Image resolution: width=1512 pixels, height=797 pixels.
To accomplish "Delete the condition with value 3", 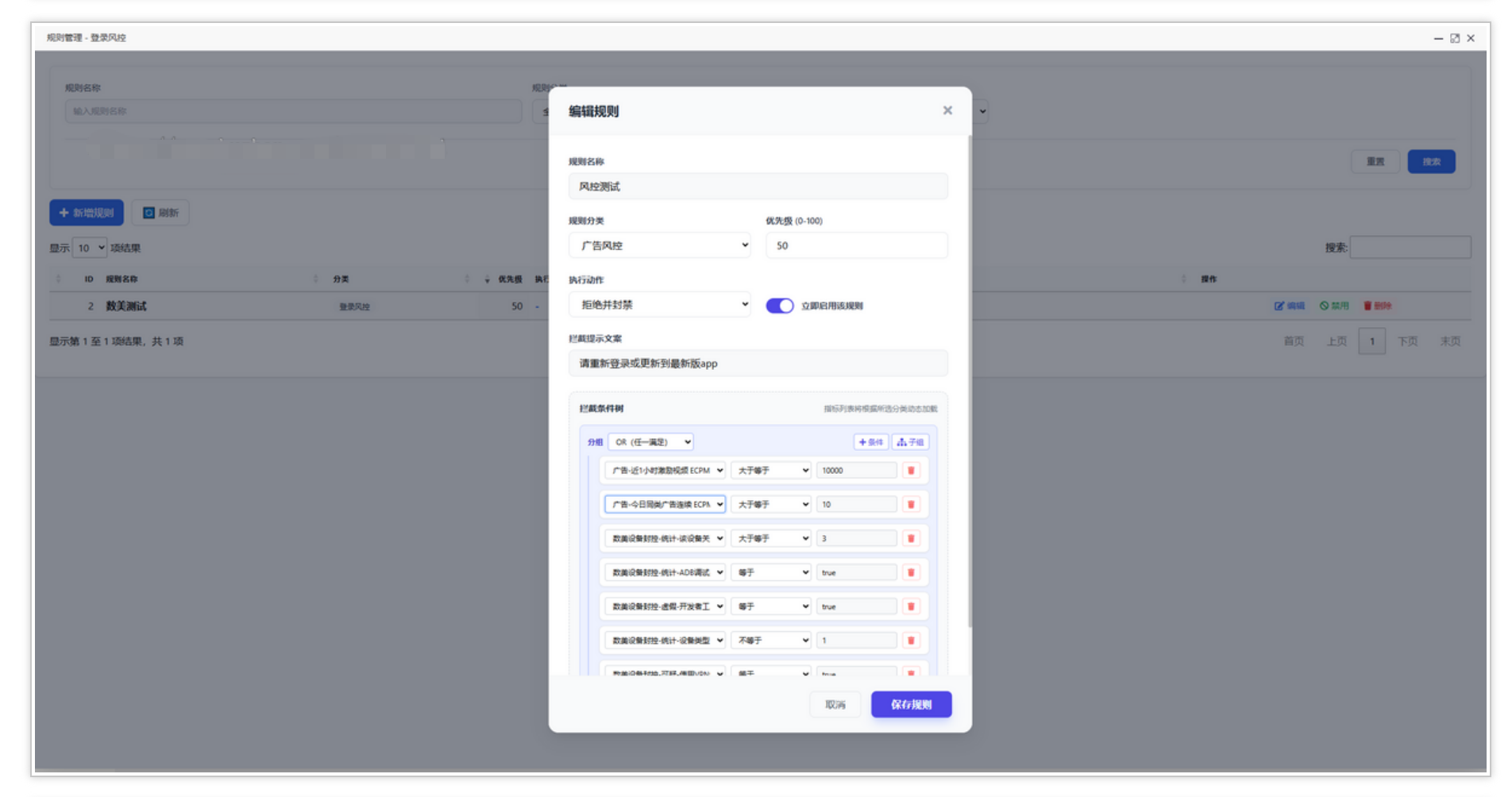I will (911, 539).
